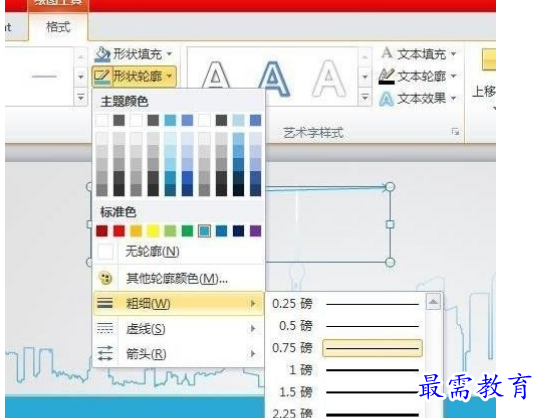Click the 形状填充 paint bucket icon
540x418 pixels.
[x=102, y=54]
